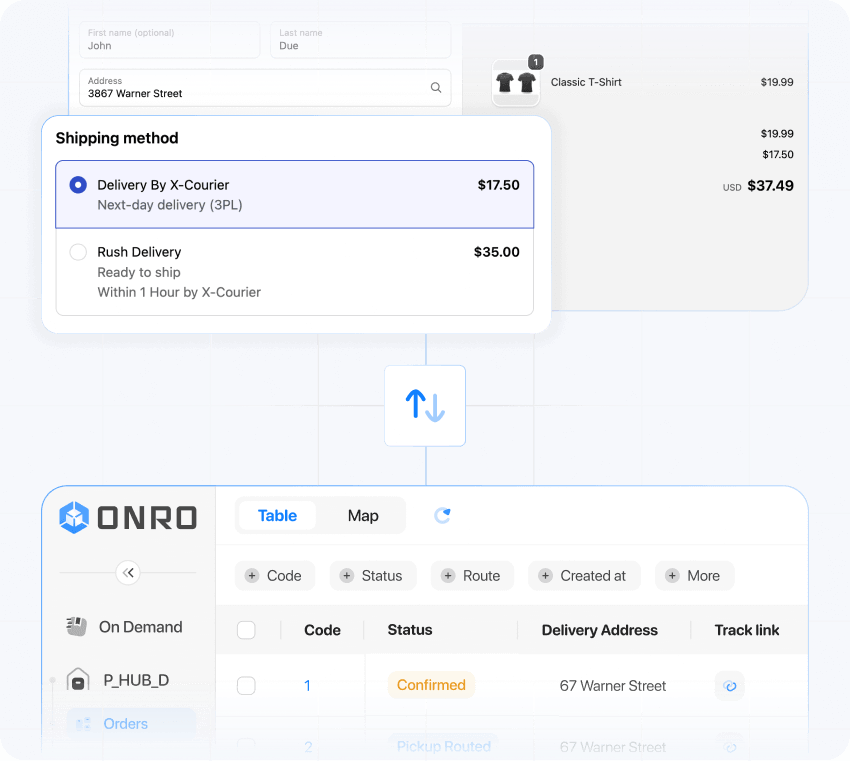Viewport: 850px width, 761px height.
Task: Switch to the Map tab
Action: [x=363, y=515]
